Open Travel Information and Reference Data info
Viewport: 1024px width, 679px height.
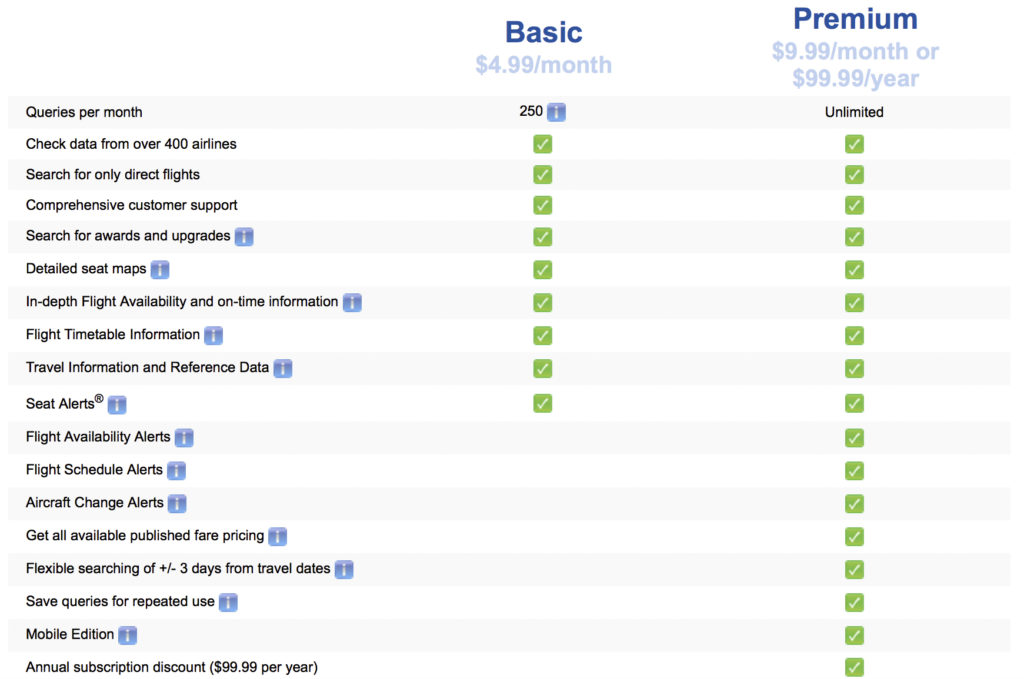283,368
